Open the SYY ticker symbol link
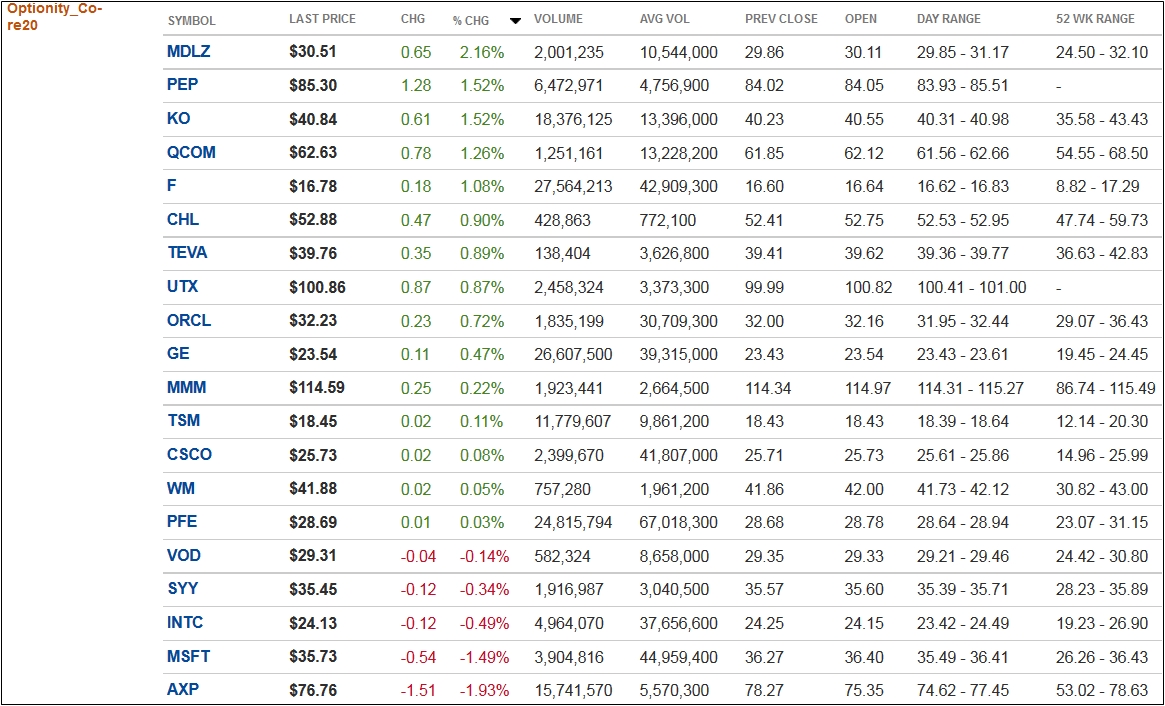Viewport: 1165px width, 706px height. (183, 589)
